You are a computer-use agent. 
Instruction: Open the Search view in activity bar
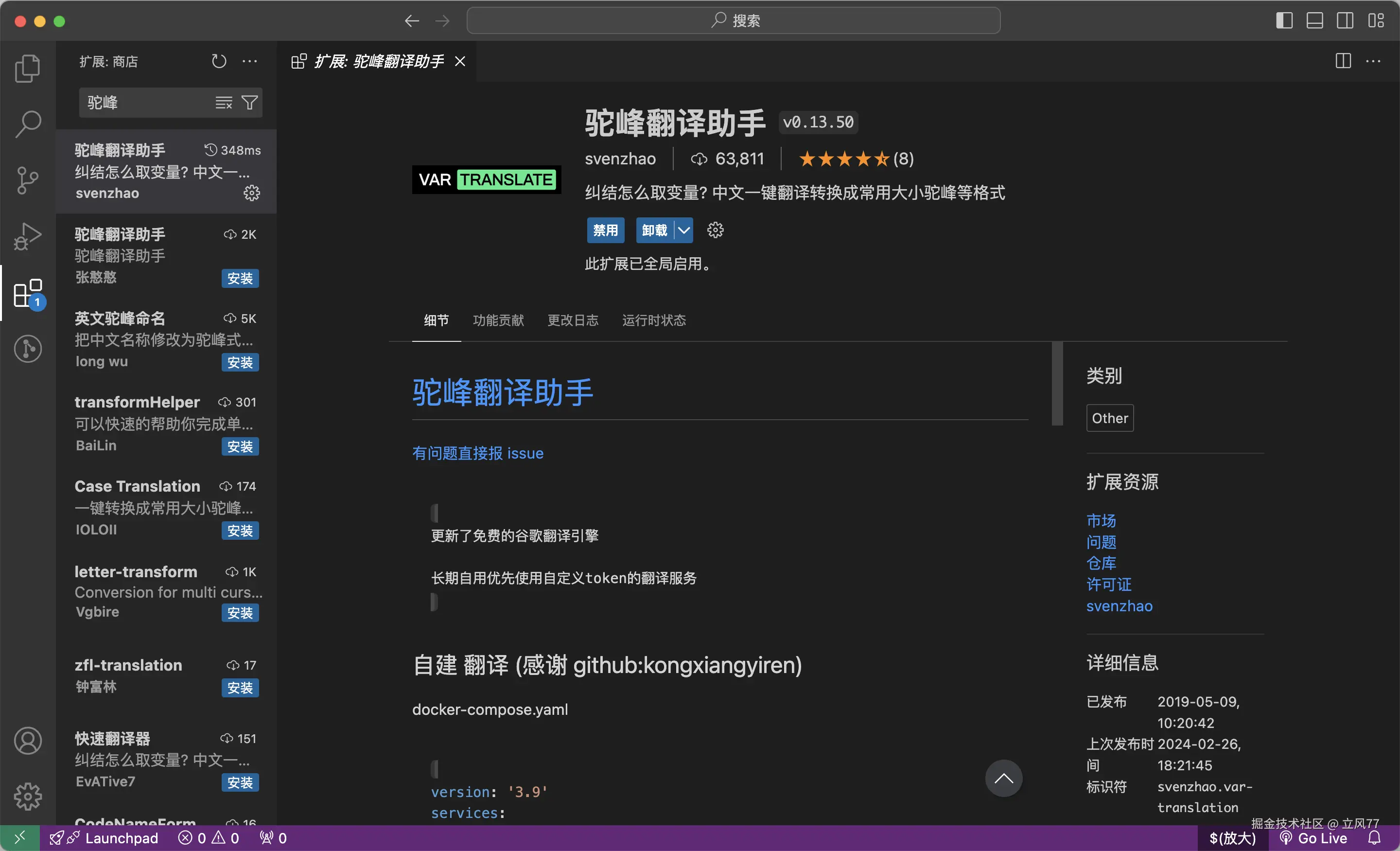(x=27, y=124)
